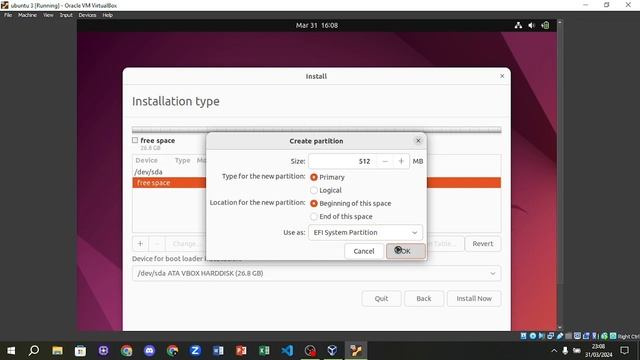Screen dimensions: 640x360
Task: Open VirtualBox File menu
Action: (8, 15)
